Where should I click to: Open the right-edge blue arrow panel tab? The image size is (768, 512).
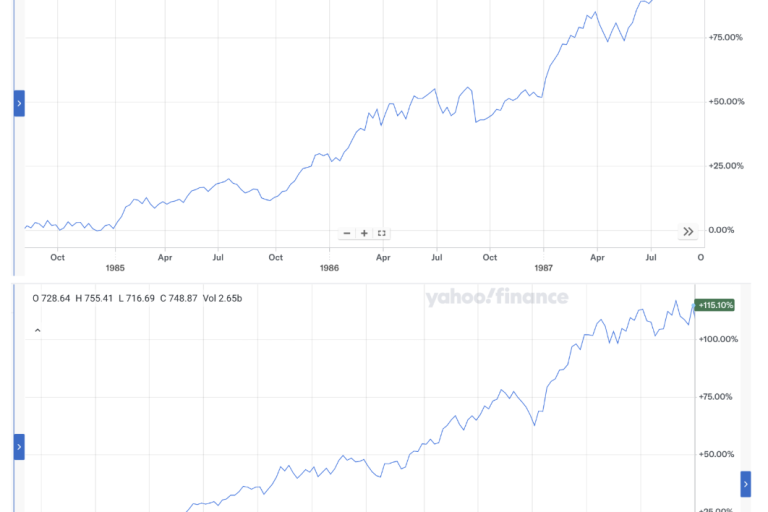pyautogui.click(x=745, y=484)
